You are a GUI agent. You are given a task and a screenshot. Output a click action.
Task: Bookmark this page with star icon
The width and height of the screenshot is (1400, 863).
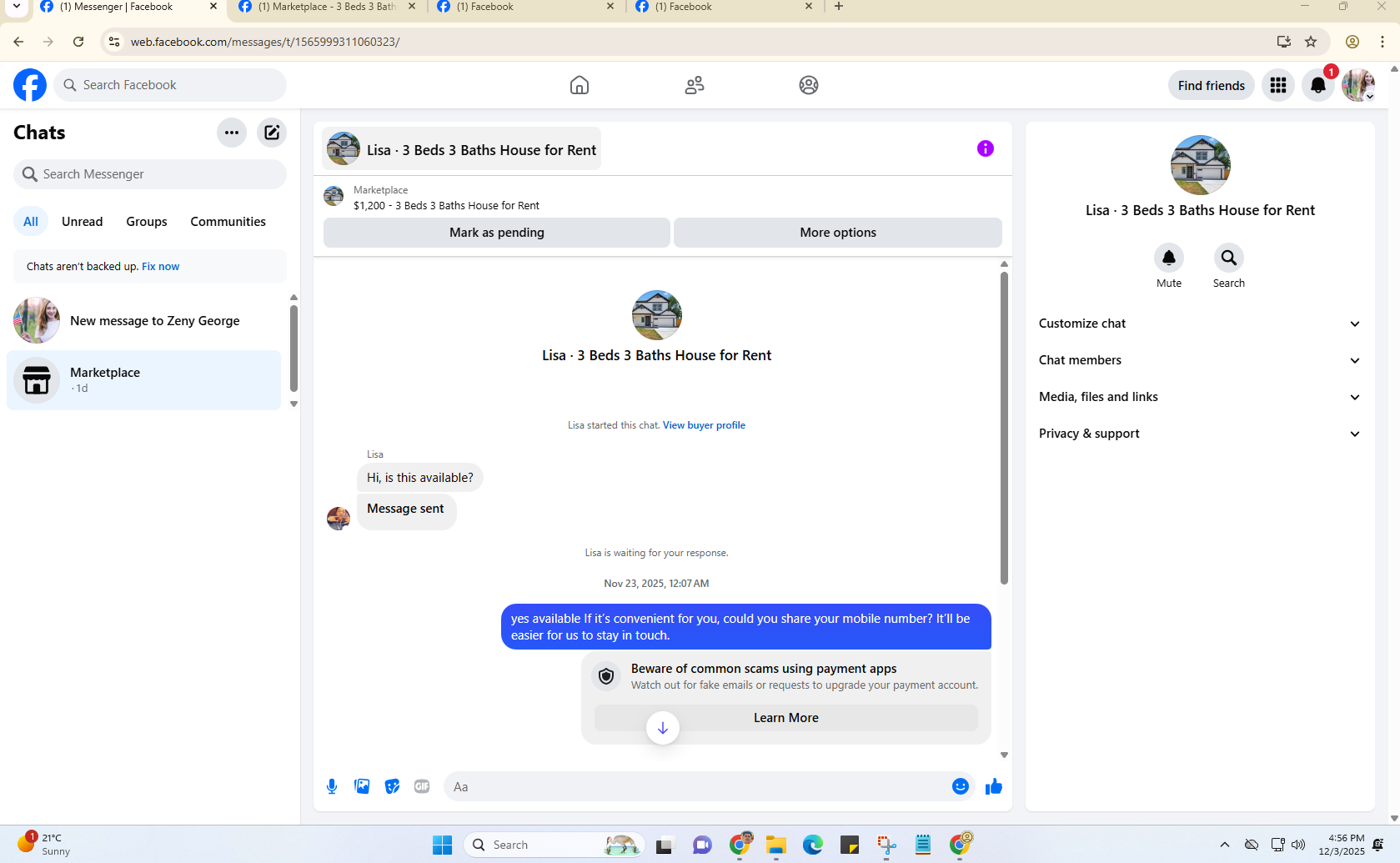pos(1311,42)
